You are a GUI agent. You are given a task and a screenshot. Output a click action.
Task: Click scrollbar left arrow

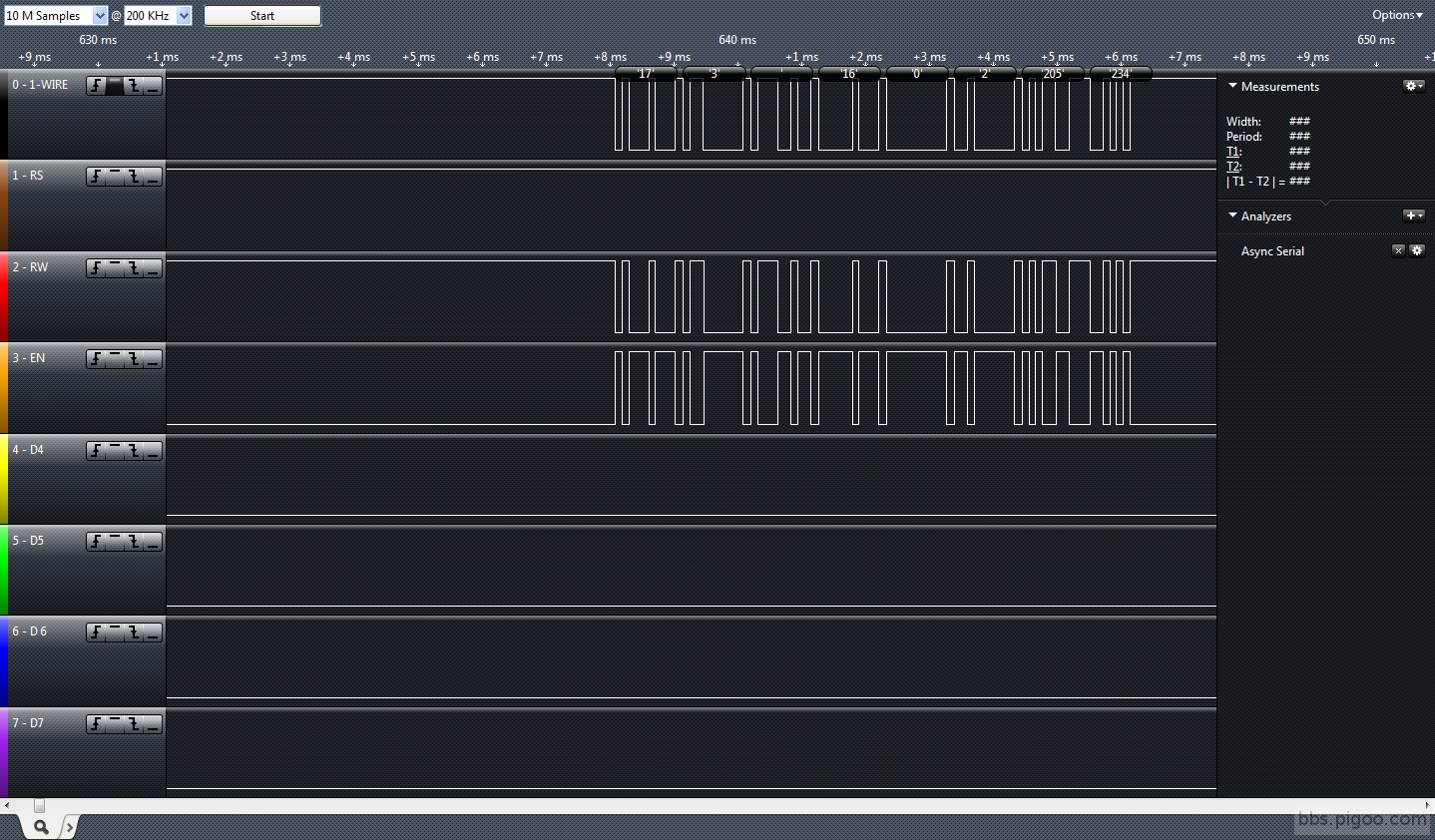click(x=6, y=805)
